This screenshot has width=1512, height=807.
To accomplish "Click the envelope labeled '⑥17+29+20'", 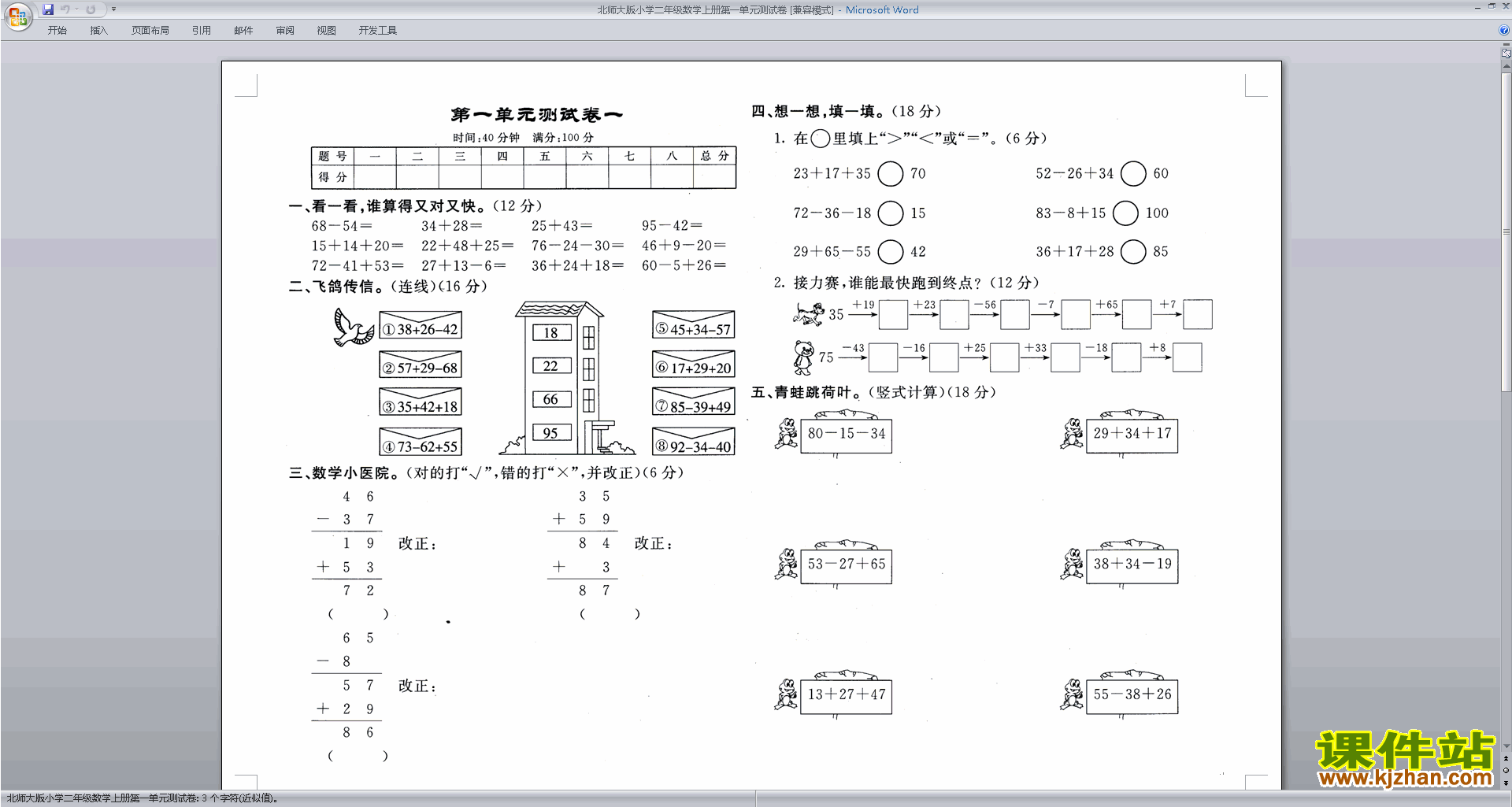I will (x=694, y=364).
